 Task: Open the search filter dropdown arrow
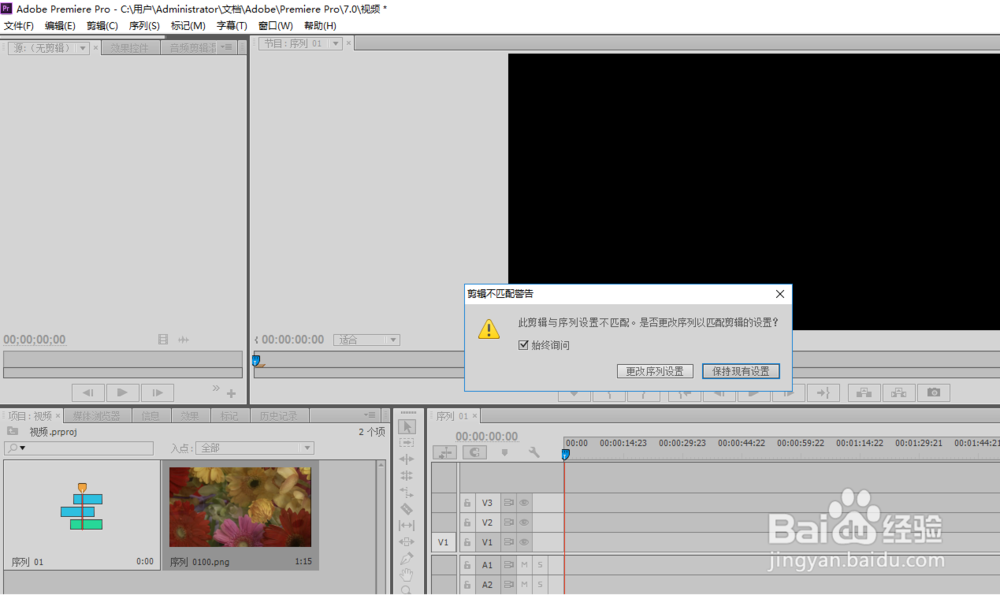click(23, 448)
